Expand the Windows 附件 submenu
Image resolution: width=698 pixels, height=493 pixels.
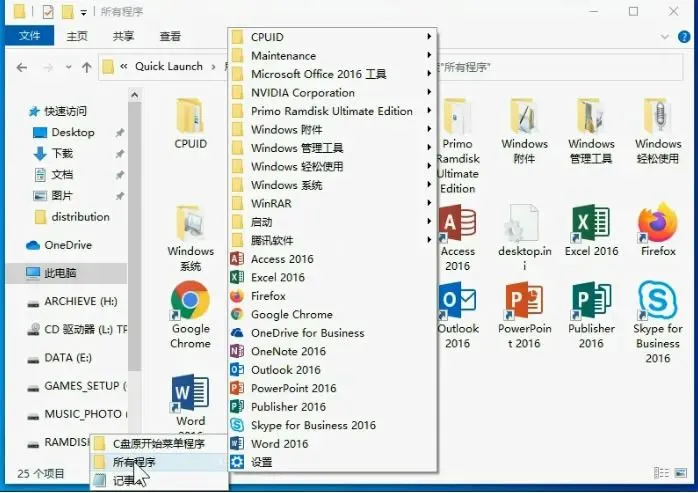(332, 130)
